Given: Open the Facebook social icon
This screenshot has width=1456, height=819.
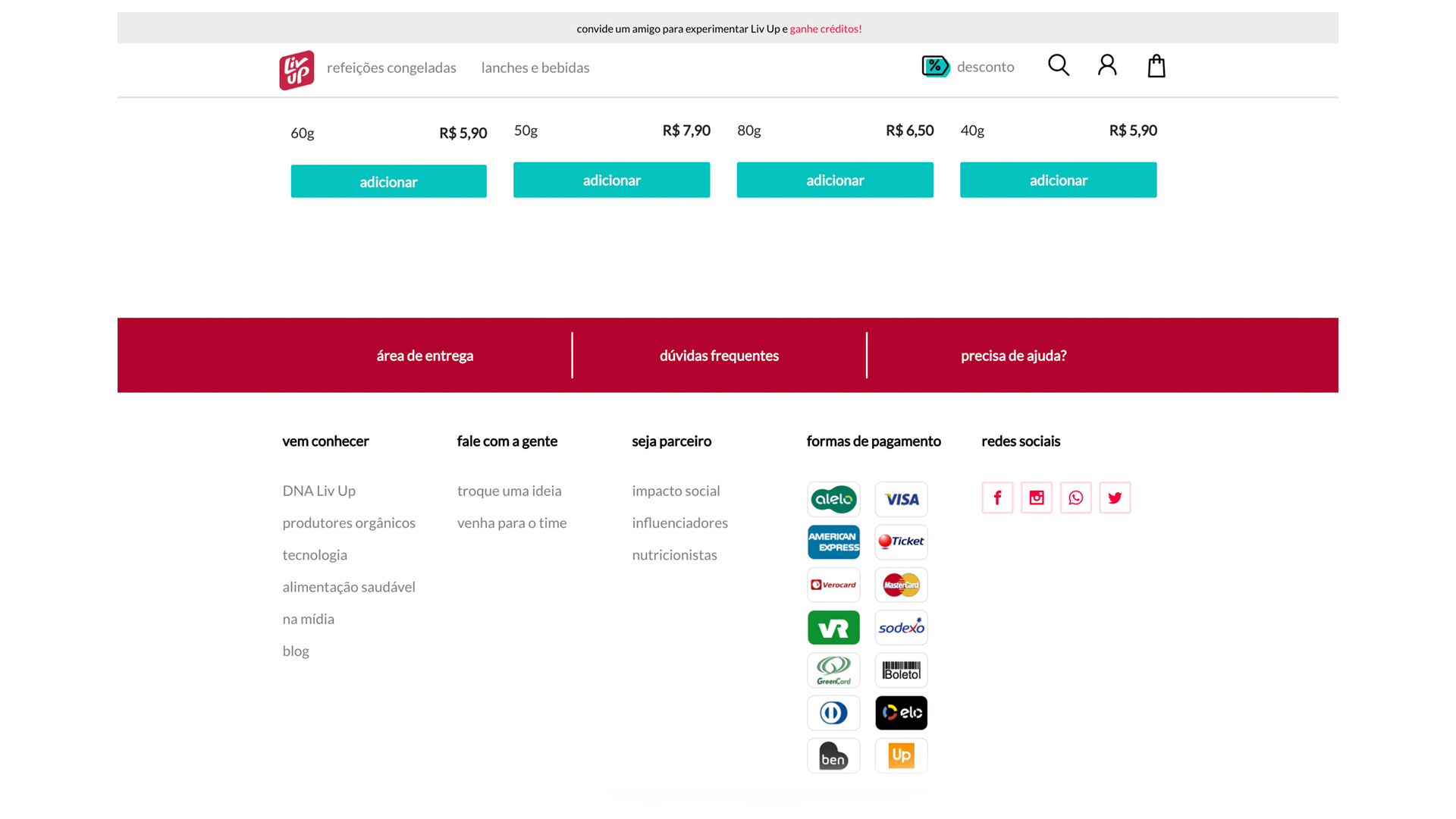Looking at the screenshot, I should [997, 497].
